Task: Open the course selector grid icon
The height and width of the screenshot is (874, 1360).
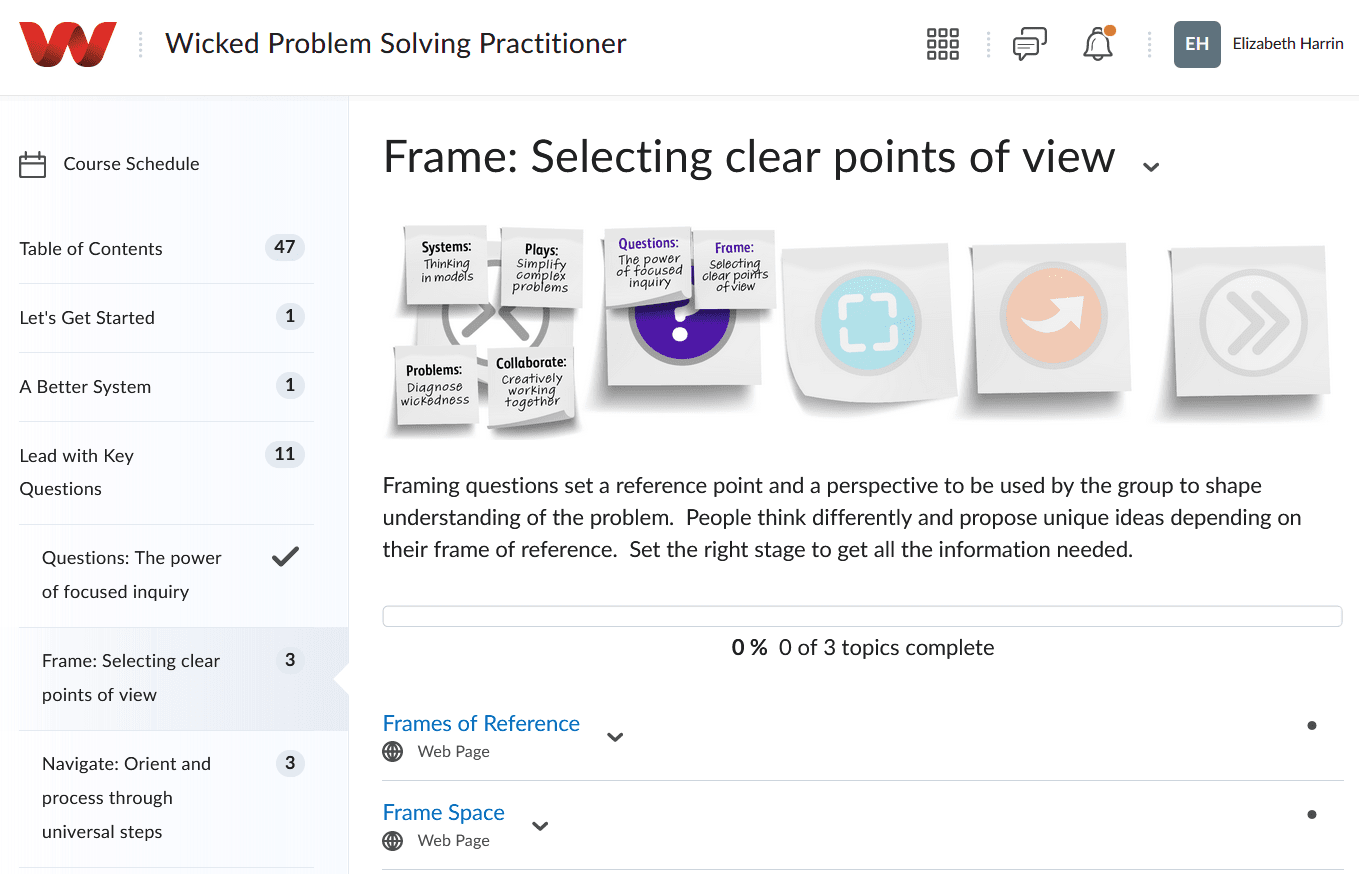Action: [943, 44]
